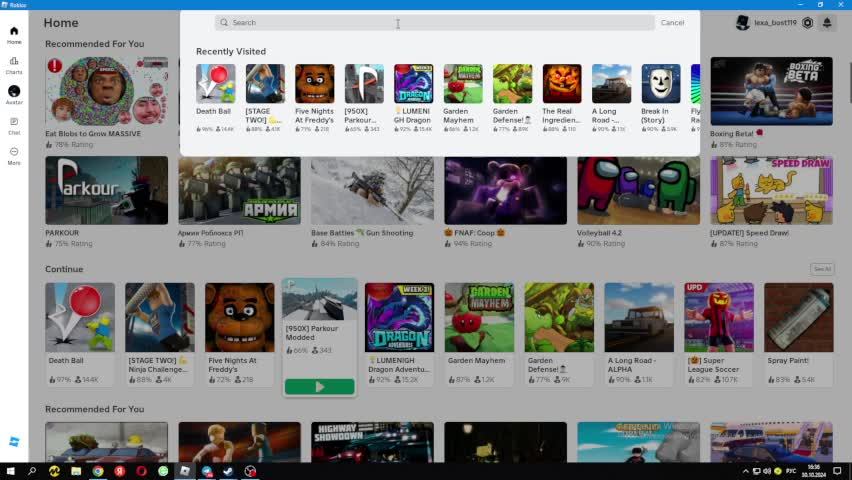Viewport: 852px width, 480px height.
Task: Open Super League Soccer in Continue row
Action: (719, 334)
